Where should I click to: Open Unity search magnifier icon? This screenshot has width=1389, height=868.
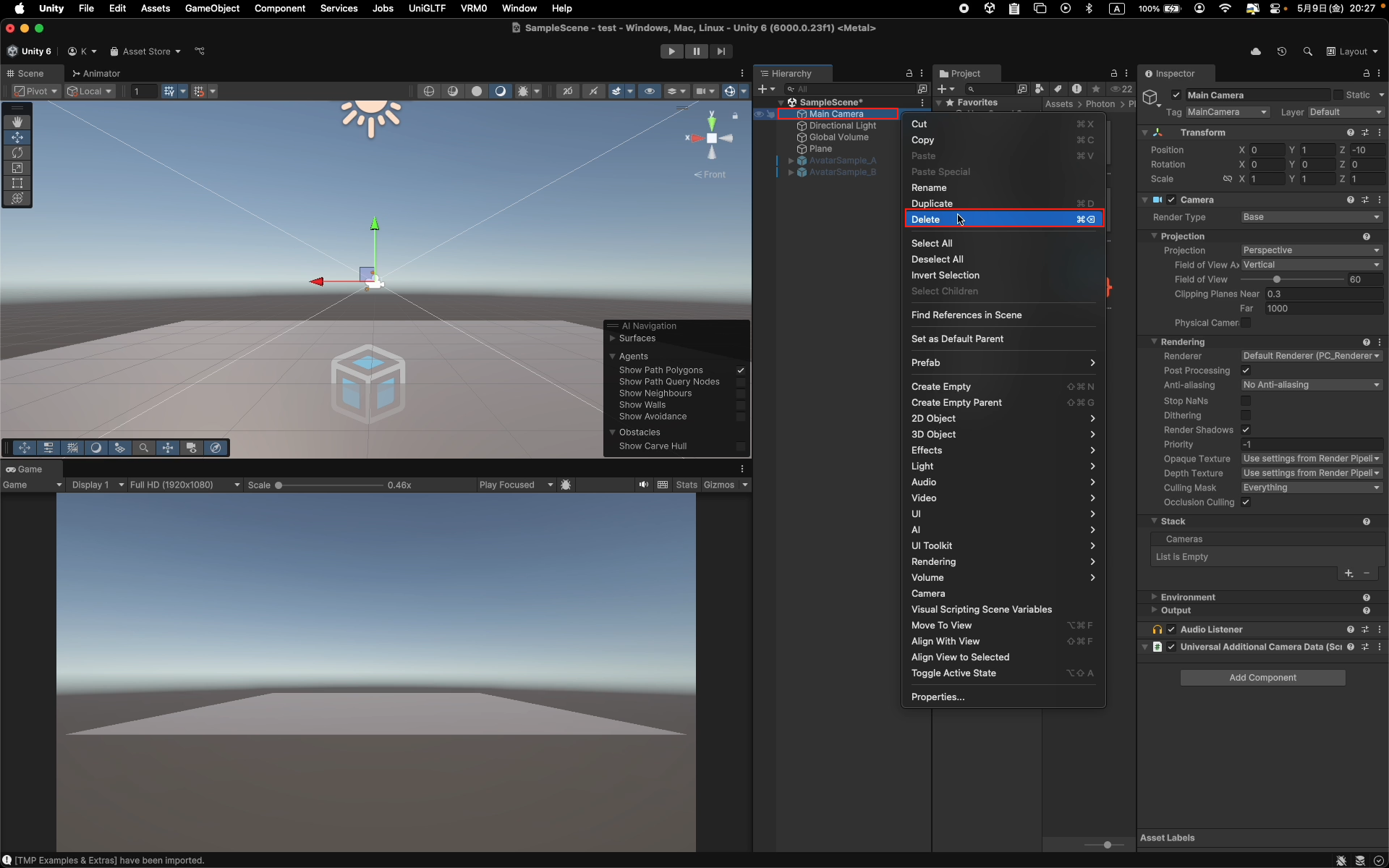pos(1308,51)
